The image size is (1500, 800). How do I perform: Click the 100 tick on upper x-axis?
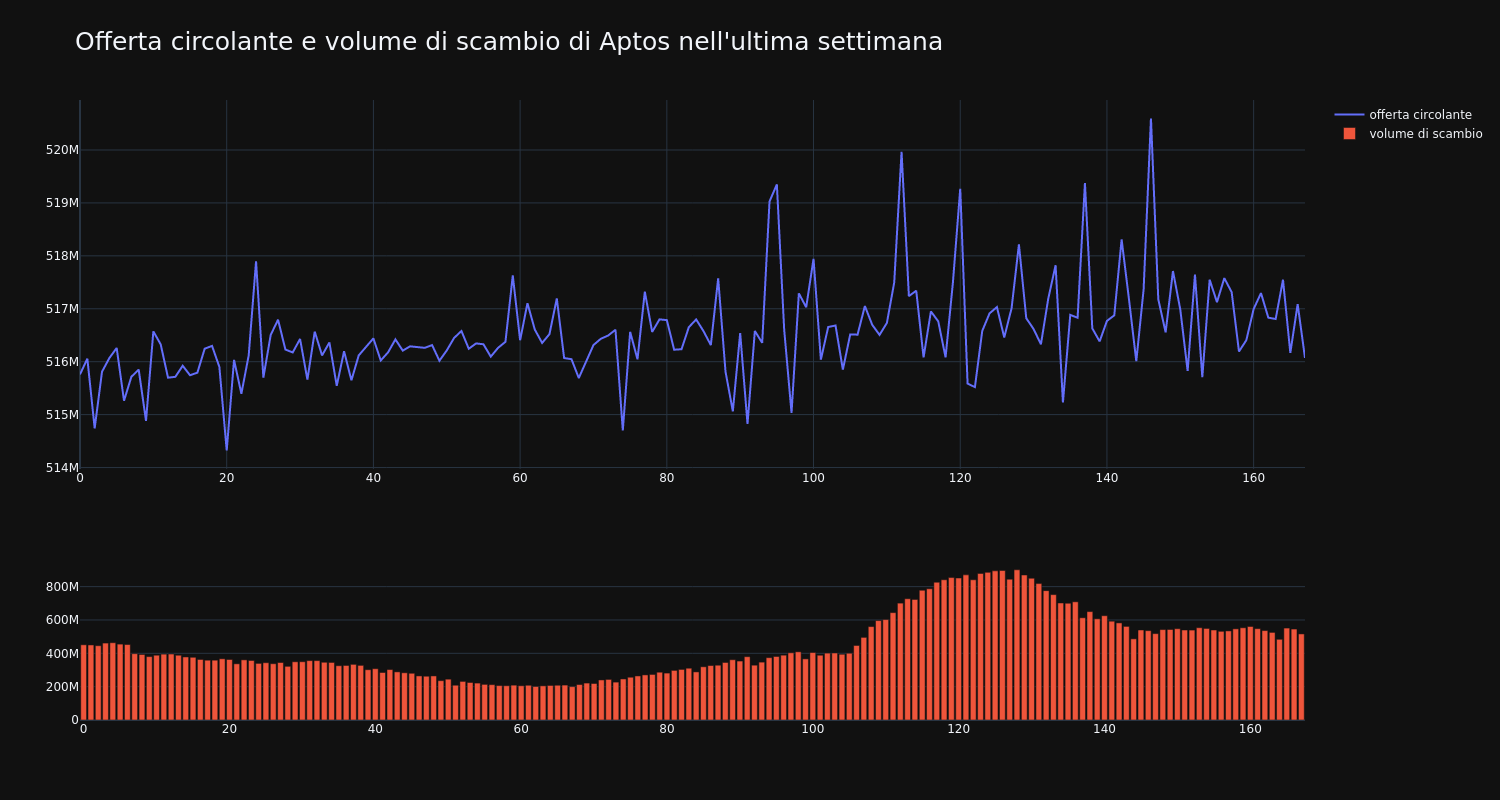[813, 479]
